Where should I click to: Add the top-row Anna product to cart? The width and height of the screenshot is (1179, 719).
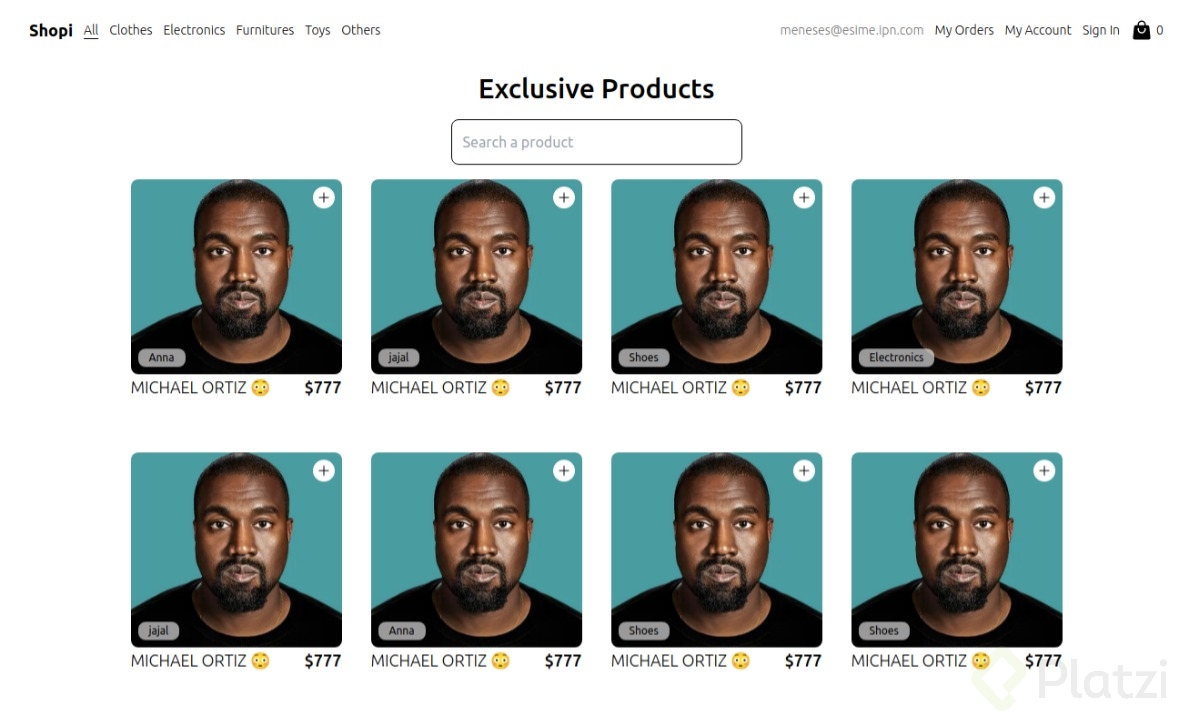[x=323, y=198]
